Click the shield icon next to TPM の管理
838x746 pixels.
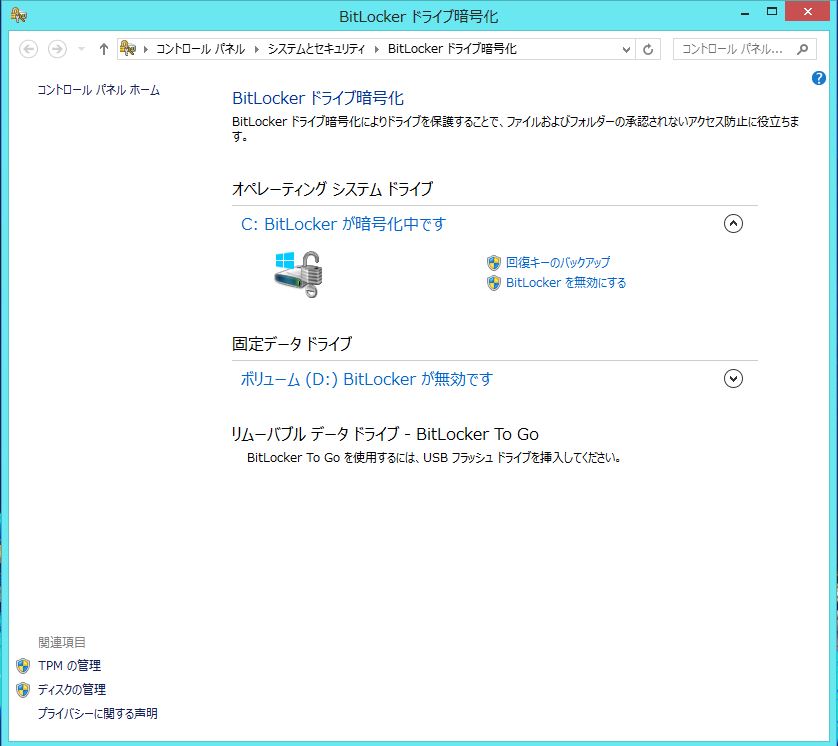pyautogui.click(x=23, y=666)
